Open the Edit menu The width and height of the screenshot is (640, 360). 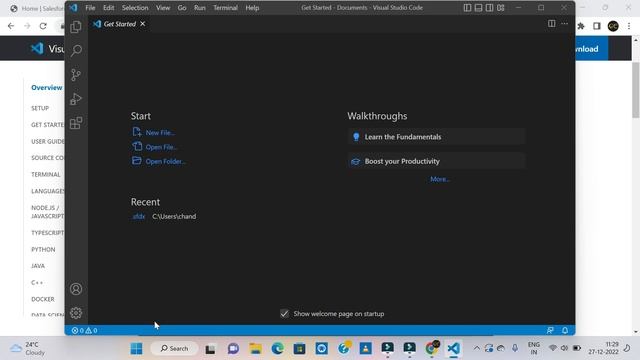tap(109, 8)
